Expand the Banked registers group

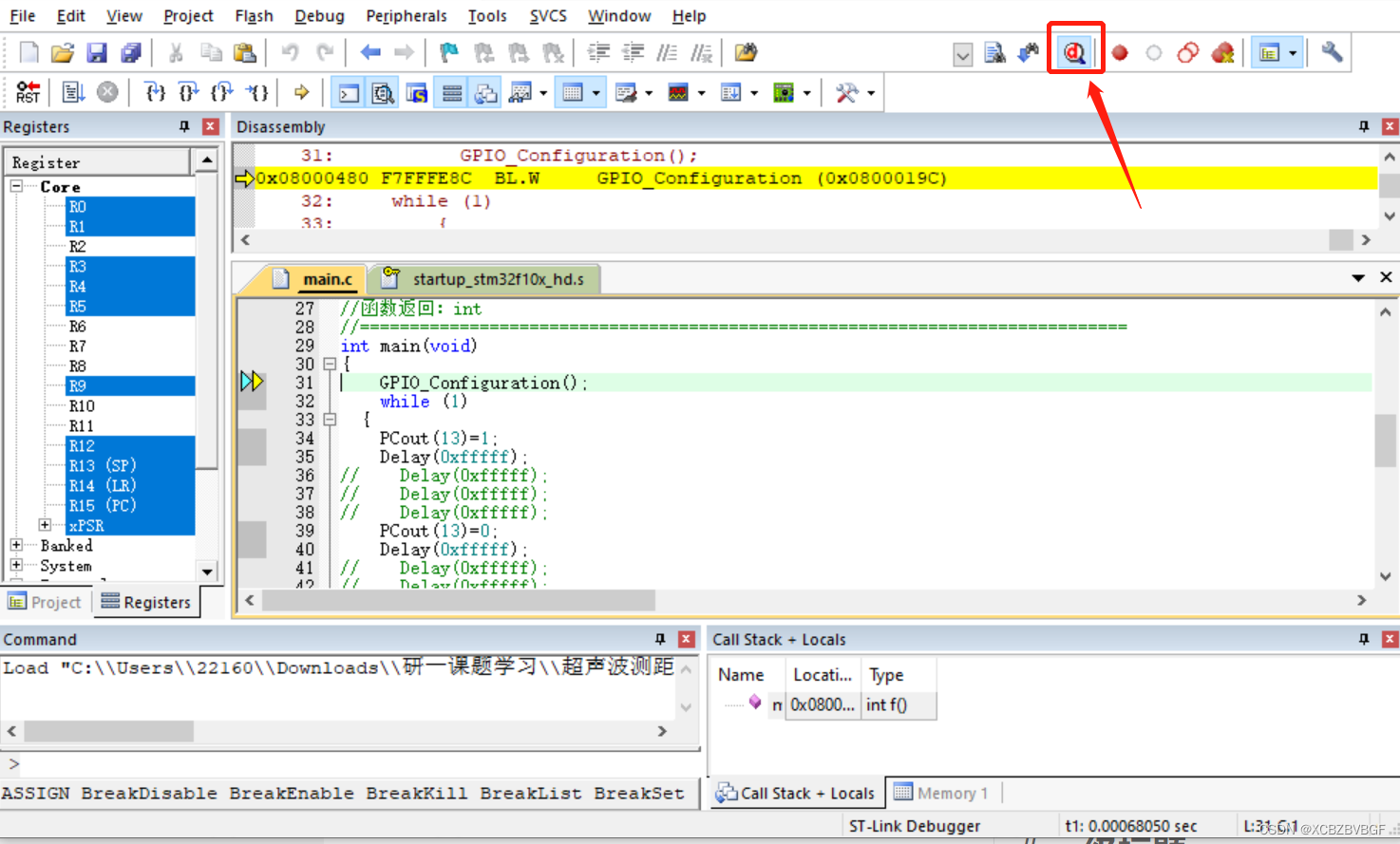(16, 545)
